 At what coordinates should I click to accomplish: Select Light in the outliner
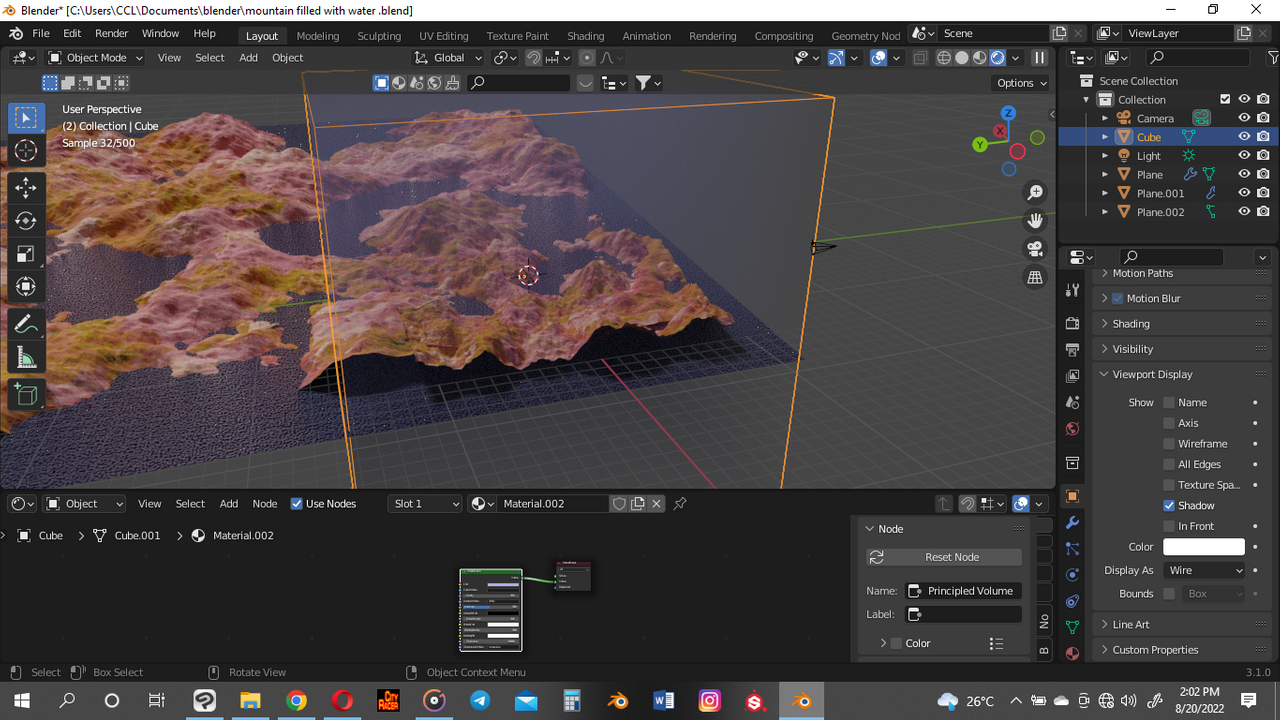click(x=1149, y=156)
